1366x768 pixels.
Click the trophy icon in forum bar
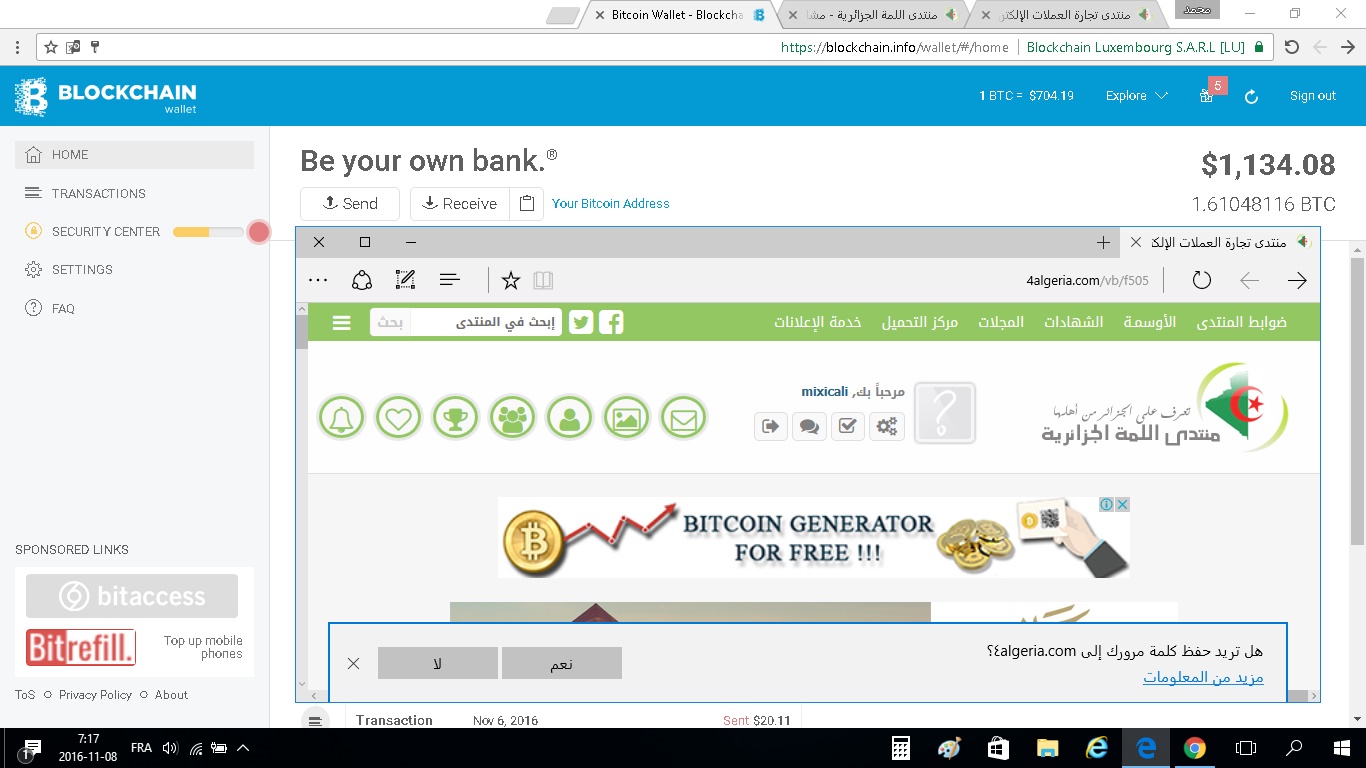click(455, 418)
